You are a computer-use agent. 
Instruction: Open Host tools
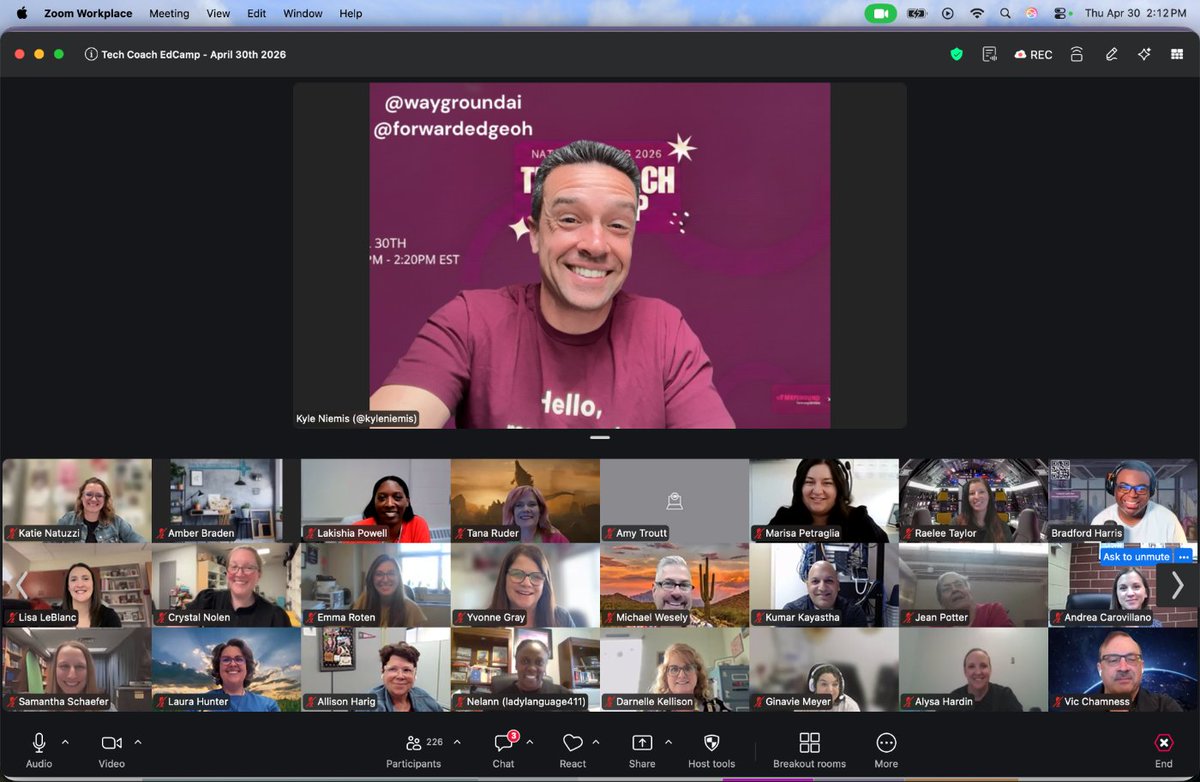point(711,750)
